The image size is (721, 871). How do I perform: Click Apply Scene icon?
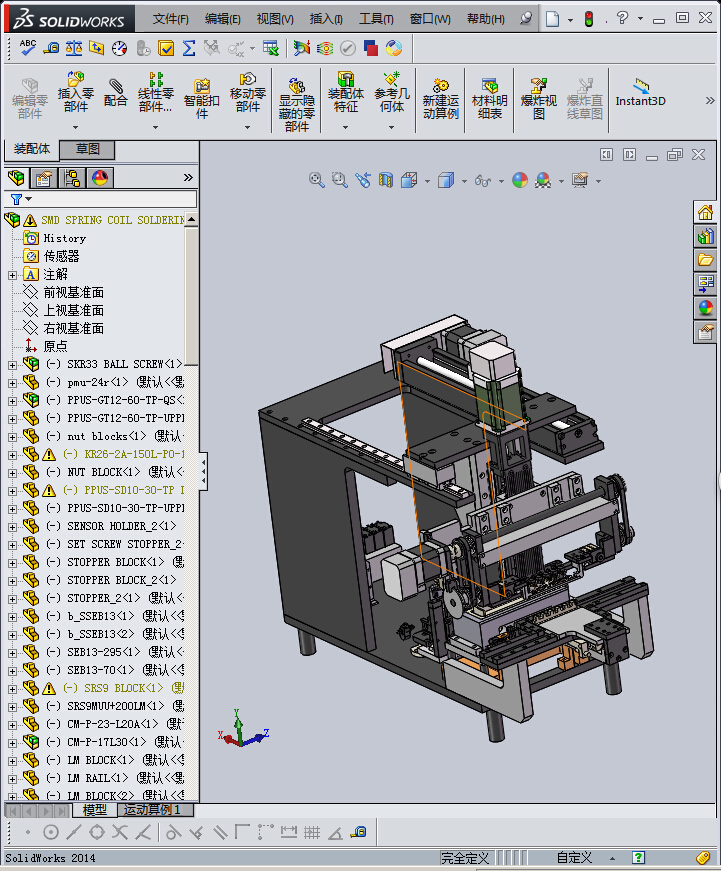click(543, 180)
